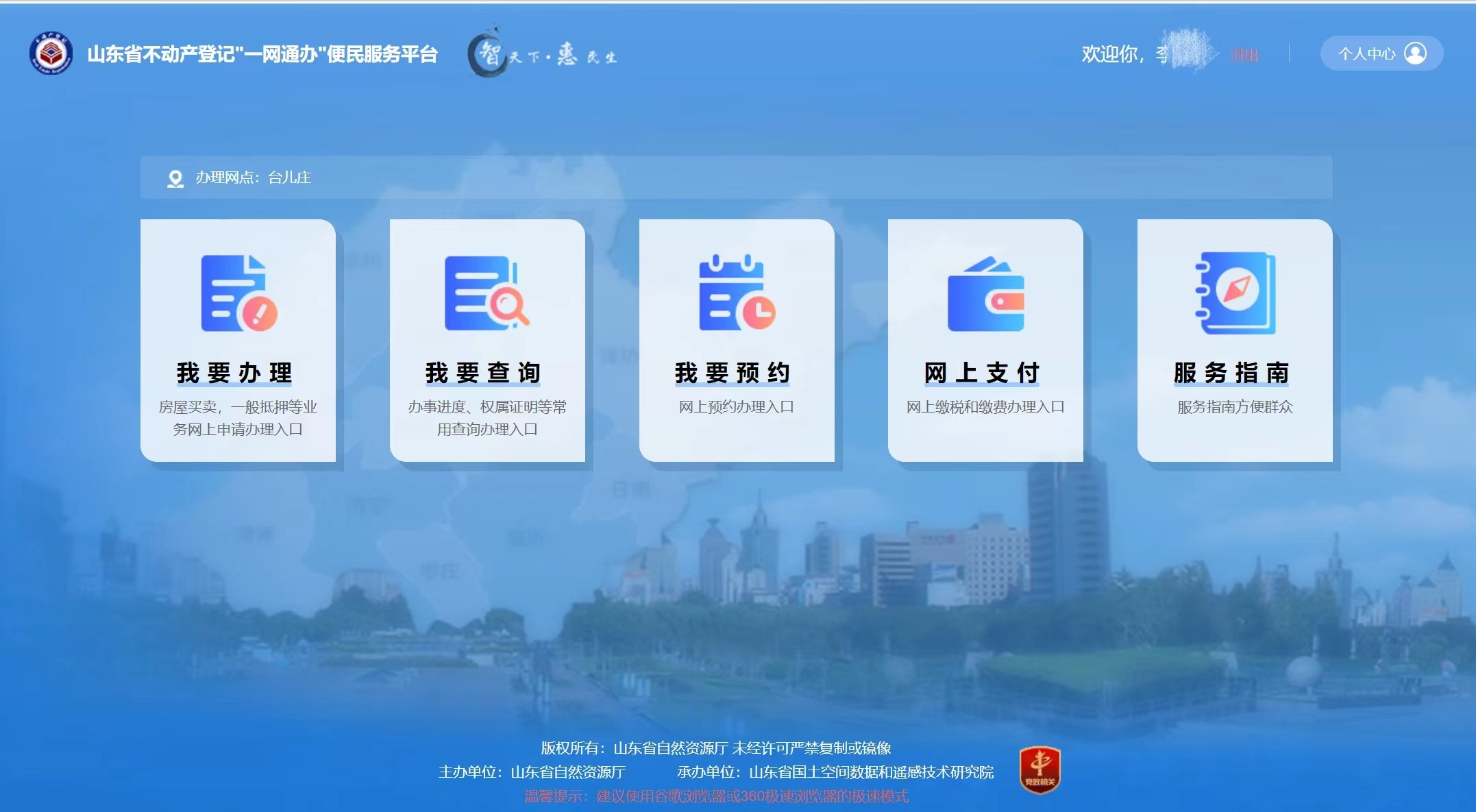Click description 网上缴税和缴费办理入口
Image resolution: width=1476 pixels, height=812 pixels.
click(985, 407)
